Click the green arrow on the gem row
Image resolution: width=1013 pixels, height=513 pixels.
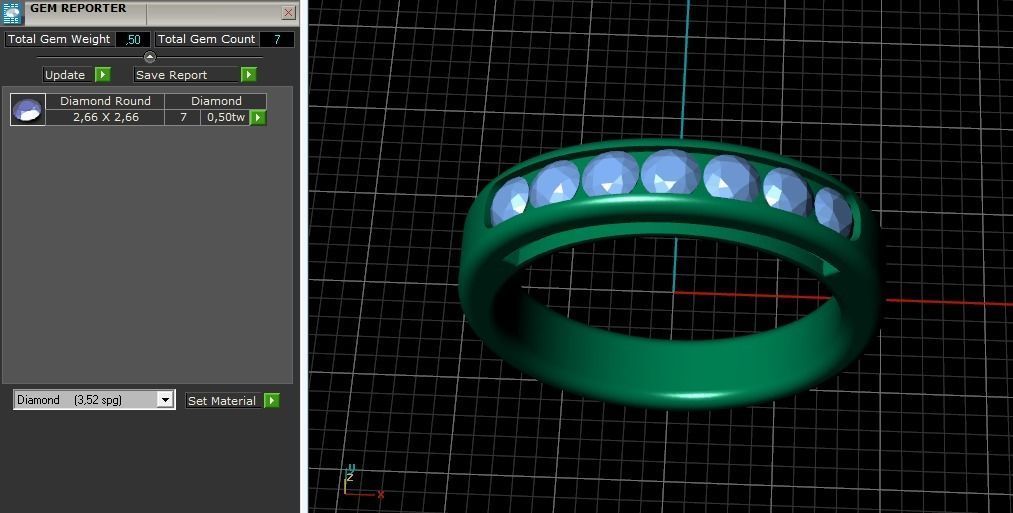258,118
